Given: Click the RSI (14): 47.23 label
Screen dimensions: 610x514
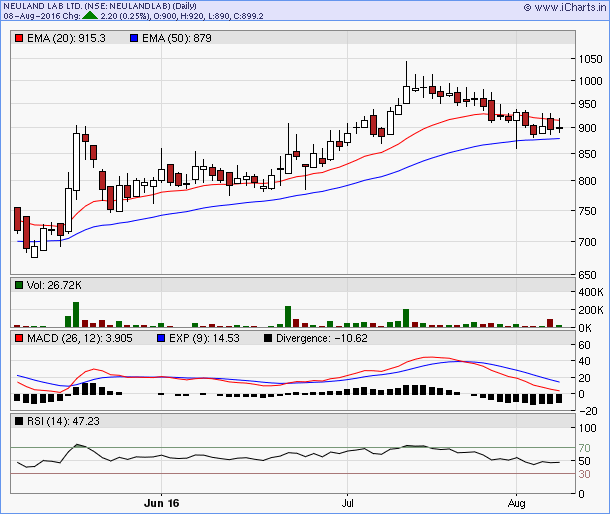Looking at the screenshot, I should 63,421.
